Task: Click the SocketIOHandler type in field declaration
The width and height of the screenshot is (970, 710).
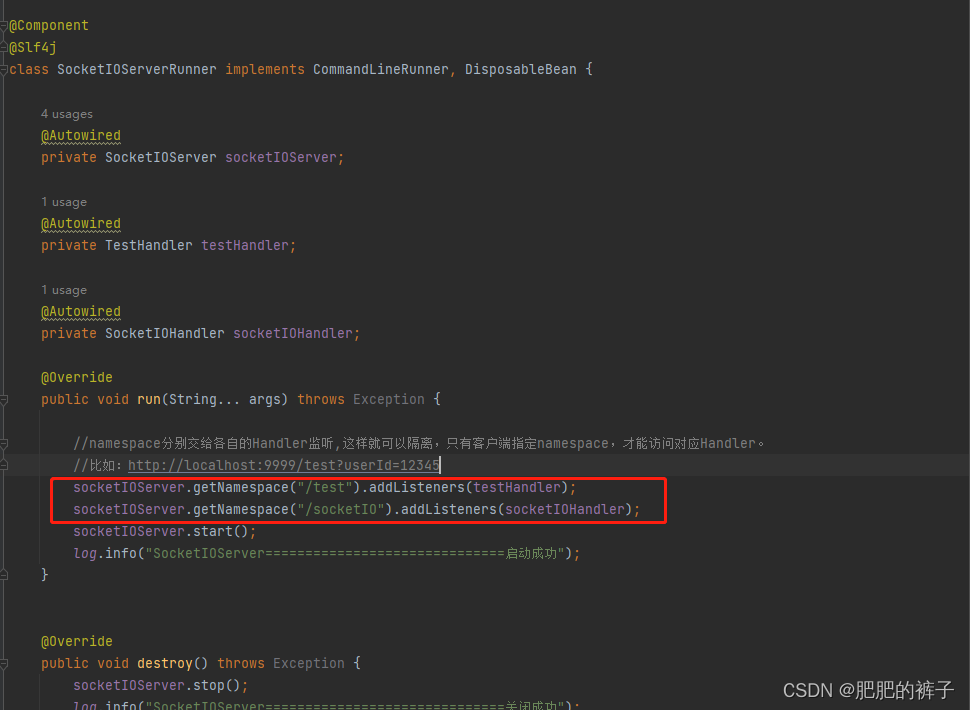Action: coord(165,333)
